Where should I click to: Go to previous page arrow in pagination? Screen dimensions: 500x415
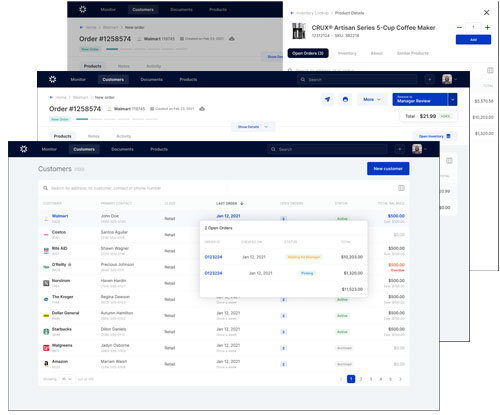tap(341, 379)
